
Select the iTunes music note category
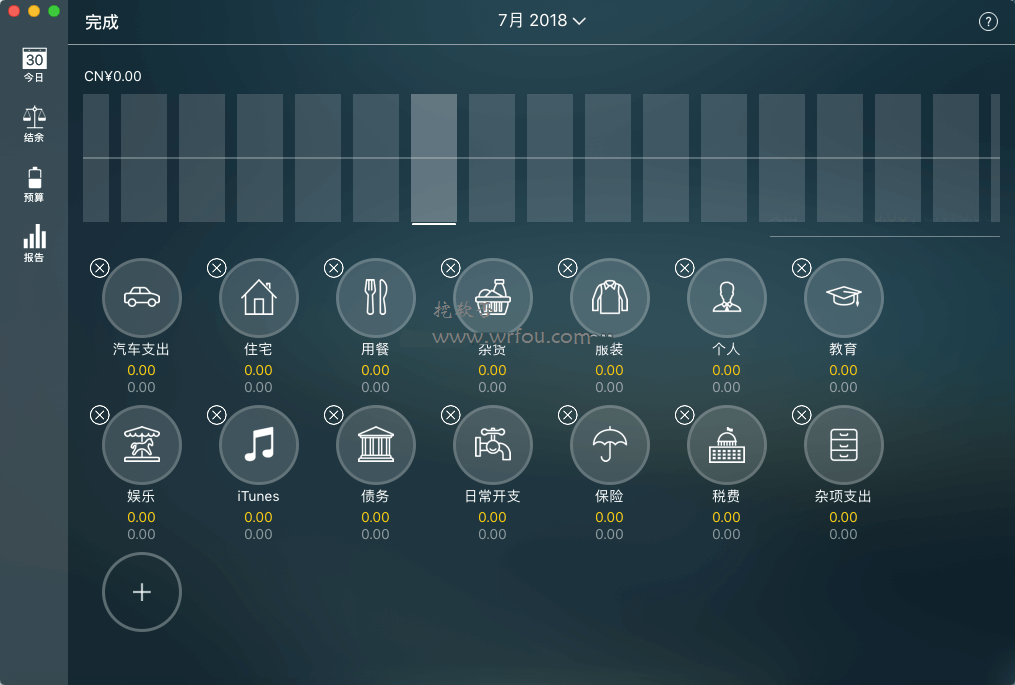pyautogui.click(x=258, y=445)
